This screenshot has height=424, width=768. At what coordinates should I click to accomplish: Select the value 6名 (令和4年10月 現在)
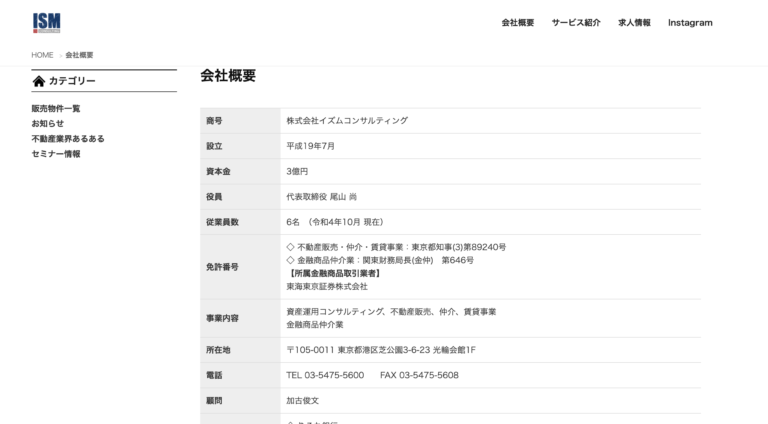point(335,222)
